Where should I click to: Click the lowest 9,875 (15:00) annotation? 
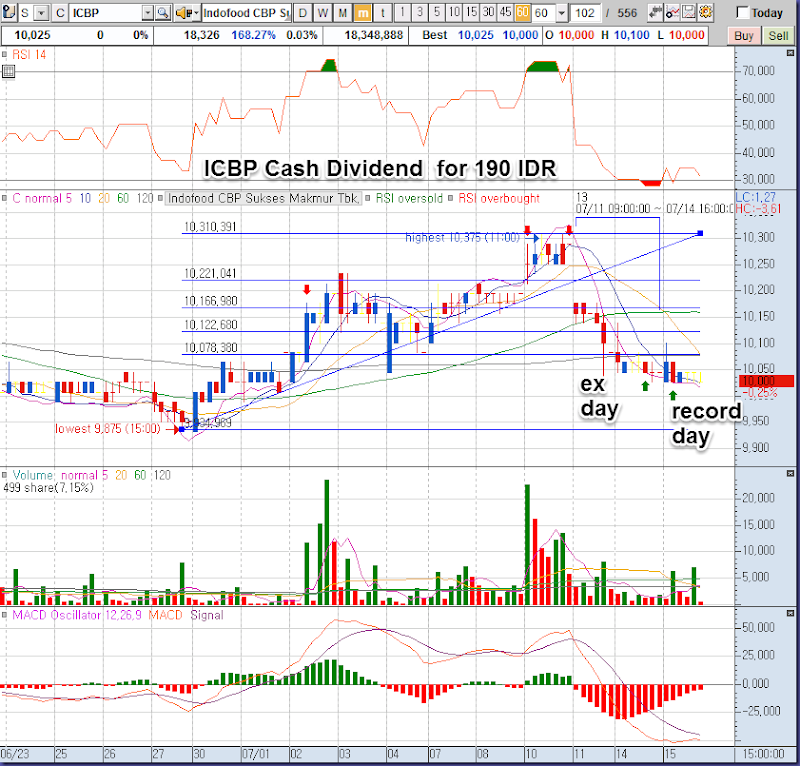(x=108, y=429)
